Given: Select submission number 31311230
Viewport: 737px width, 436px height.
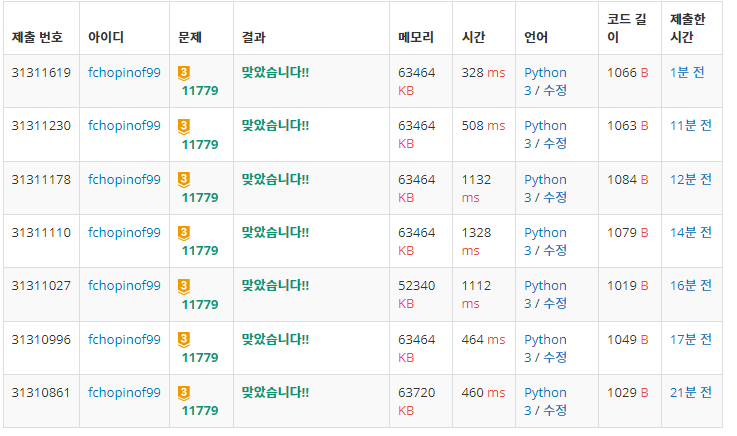Looking at the screenshot, I should (41, 126).
